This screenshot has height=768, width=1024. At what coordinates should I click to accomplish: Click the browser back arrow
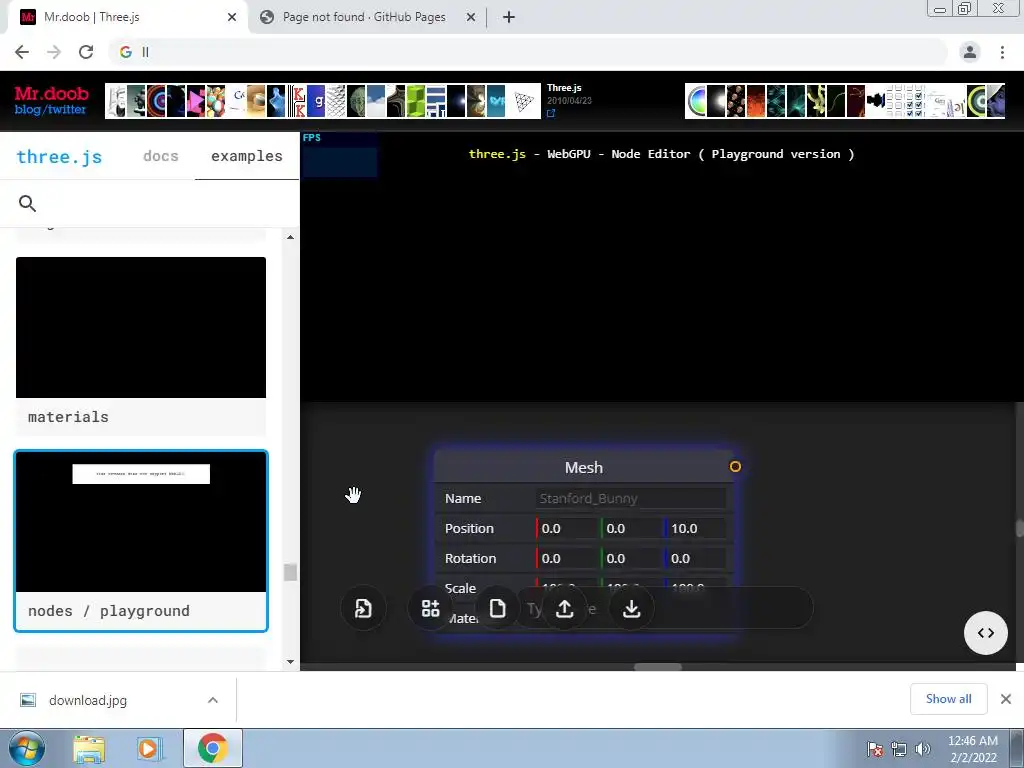click(22, 52)
